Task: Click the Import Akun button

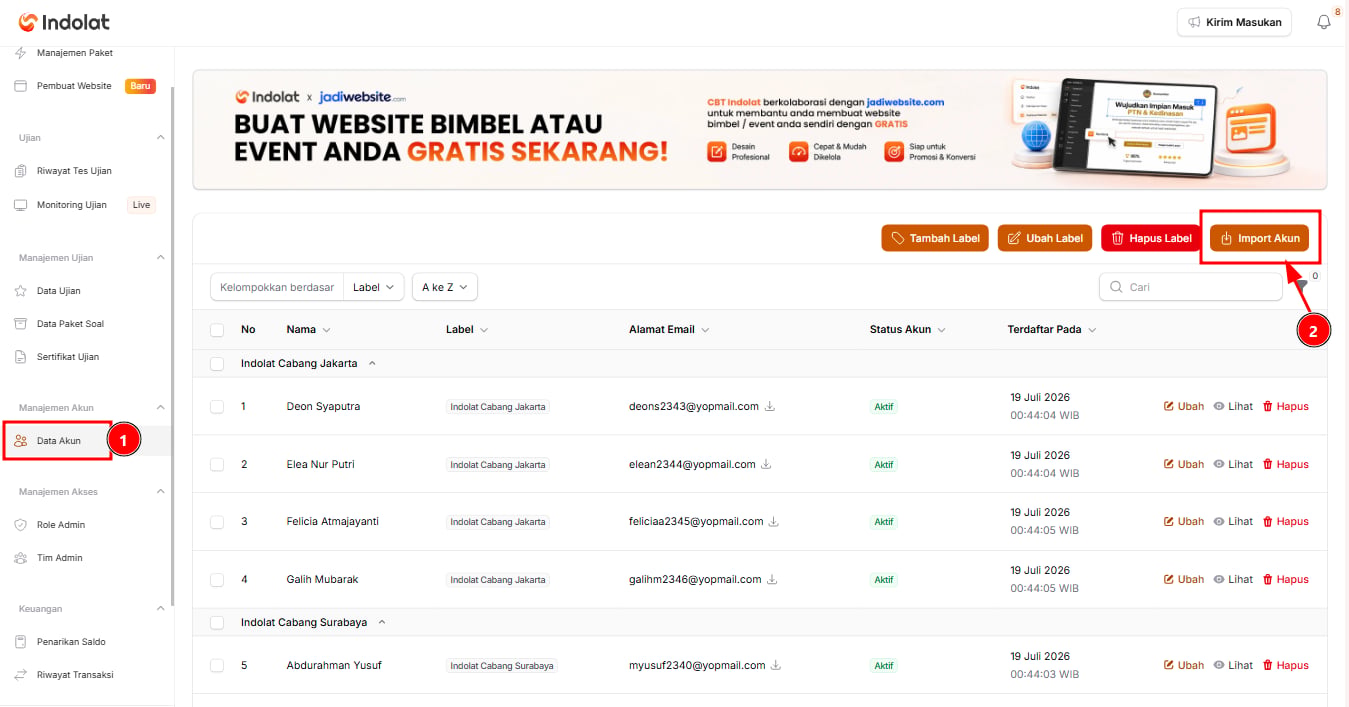Action: 1260,238
